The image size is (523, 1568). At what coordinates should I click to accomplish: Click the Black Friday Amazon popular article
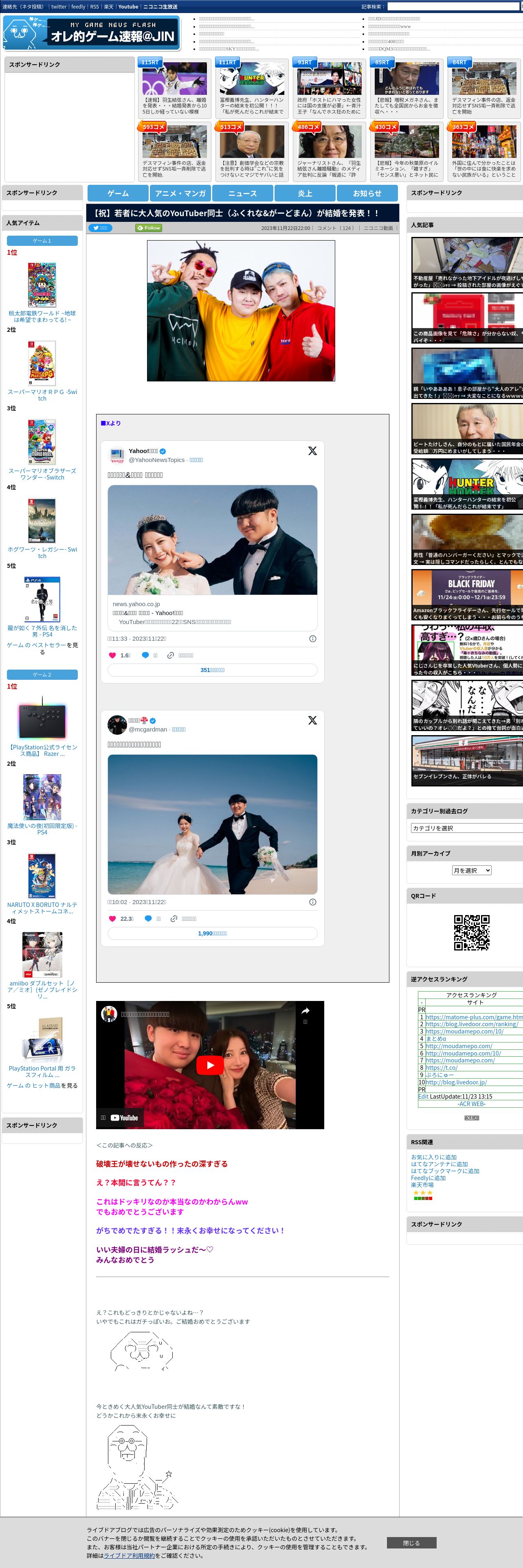click(x=467, y=595)
